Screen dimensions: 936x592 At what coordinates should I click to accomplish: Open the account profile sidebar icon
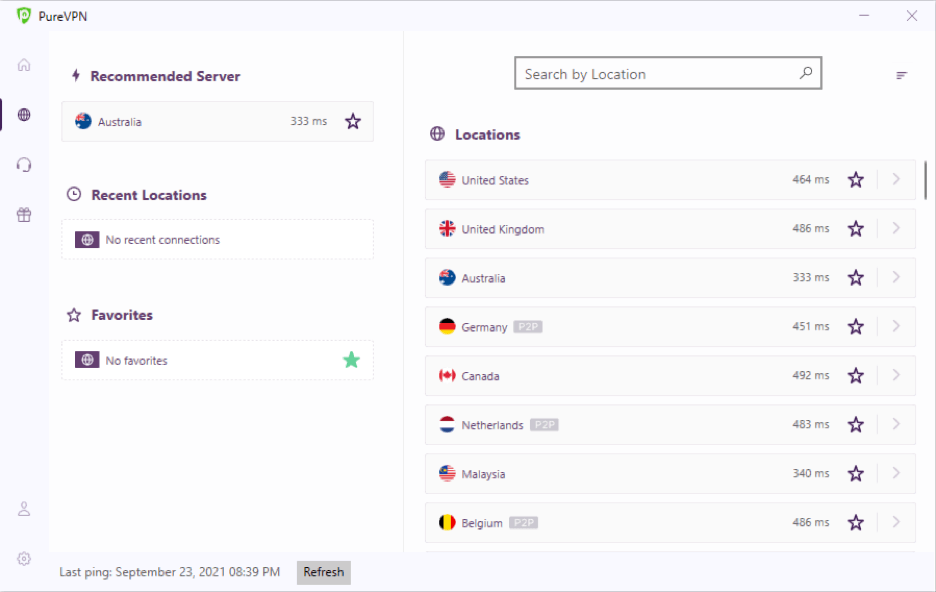point(24,508)
